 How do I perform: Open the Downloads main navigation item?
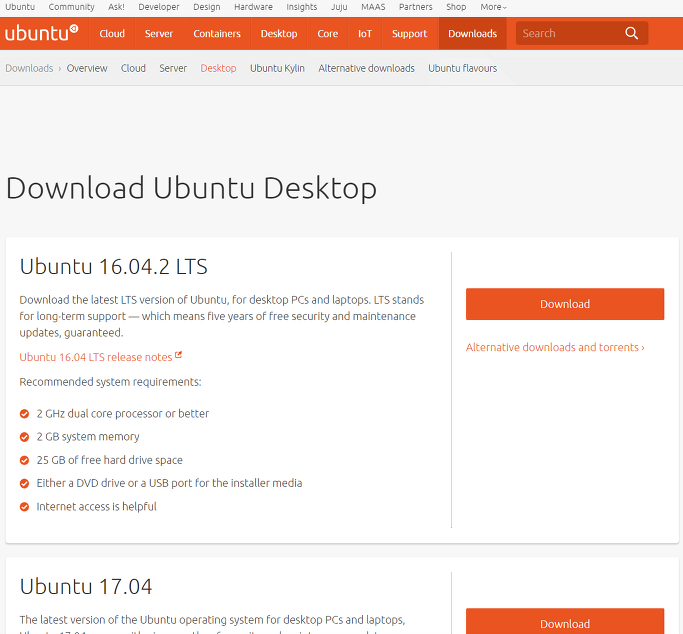tap(473, 34)
